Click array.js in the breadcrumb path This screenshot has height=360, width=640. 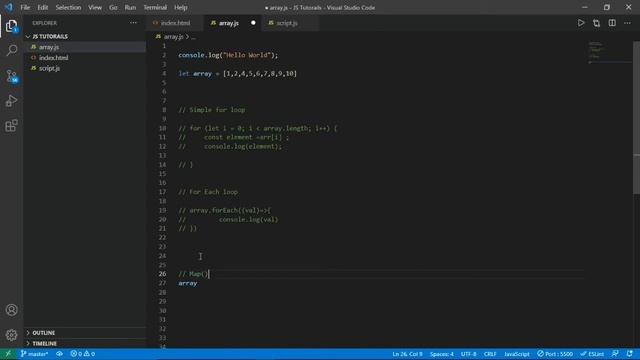pyautogui.click(x=173, y=37)
